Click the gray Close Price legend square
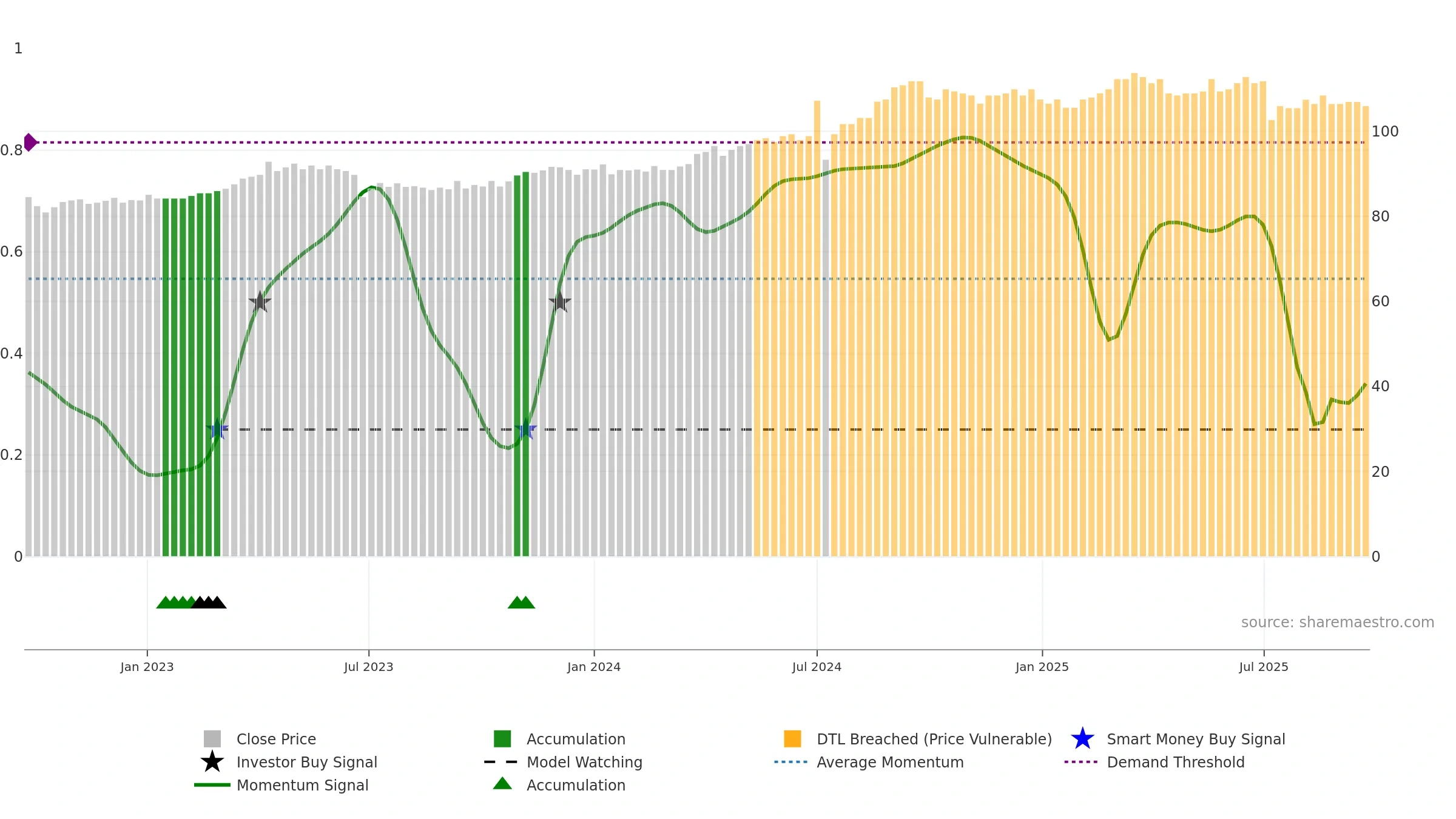The image size is (1456, 819). click(212, 739)
